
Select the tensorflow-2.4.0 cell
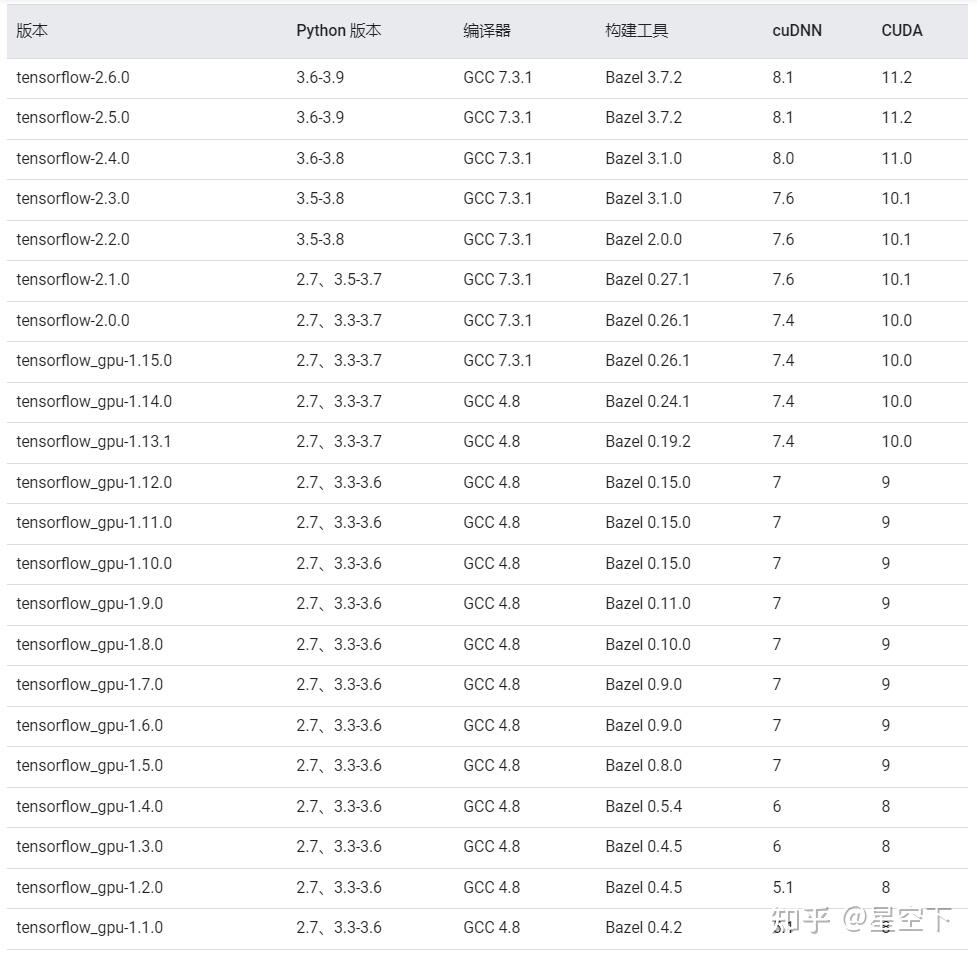tap(73, 158)
